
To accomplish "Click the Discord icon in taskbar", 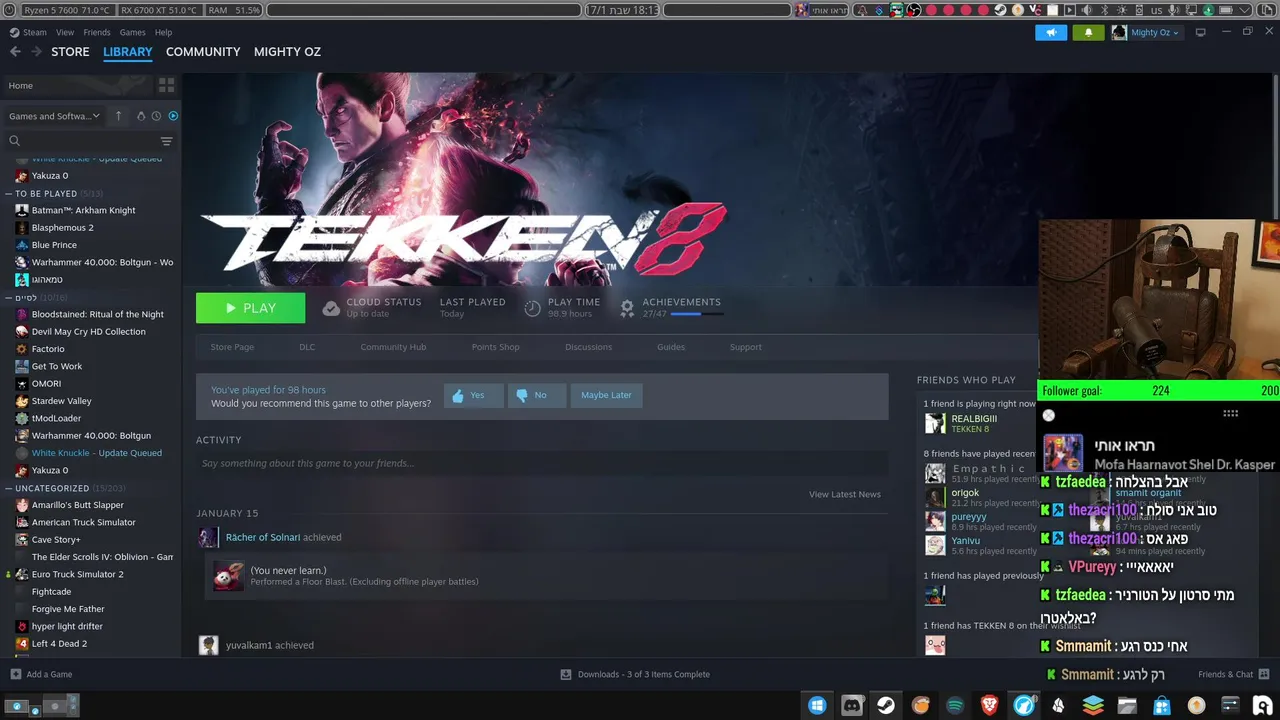I will tap(851, 705).
